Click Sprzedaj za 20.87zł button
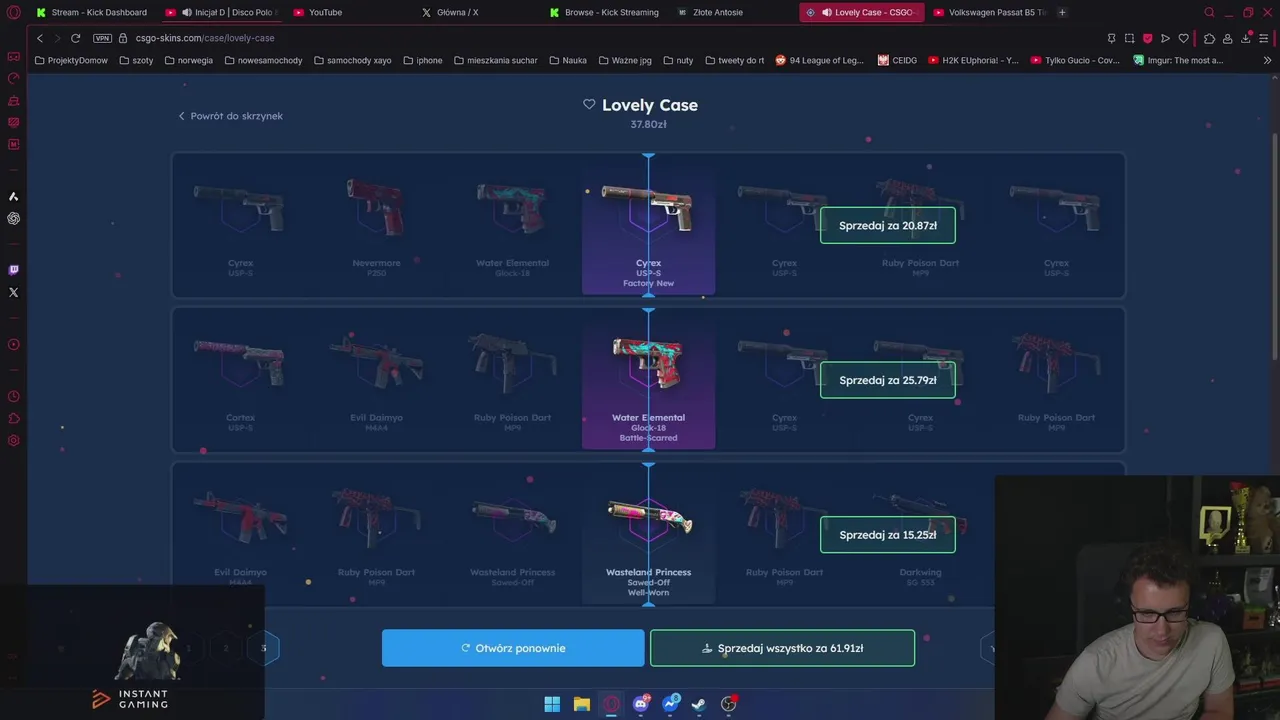This screenshot has width=1280, height=720. (x=888, y=226)
